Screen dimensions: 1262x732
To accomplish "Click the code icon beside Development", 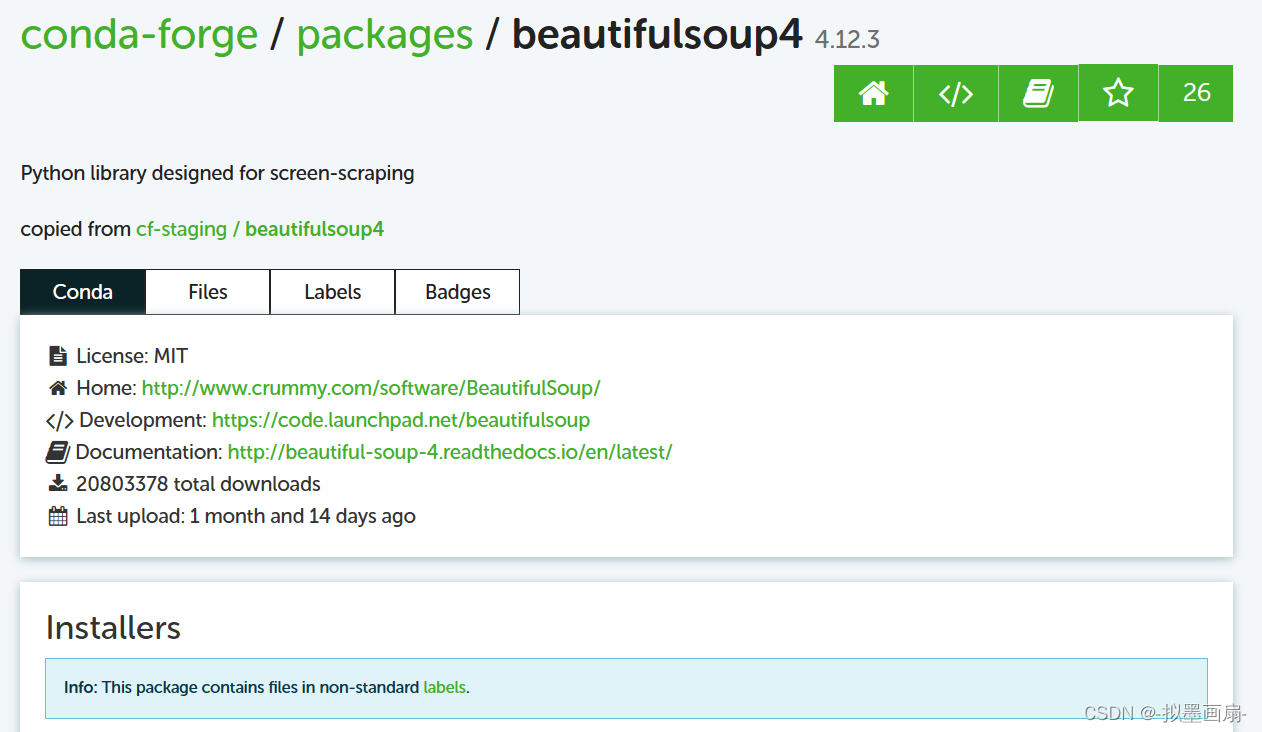I will coord(59,421).
